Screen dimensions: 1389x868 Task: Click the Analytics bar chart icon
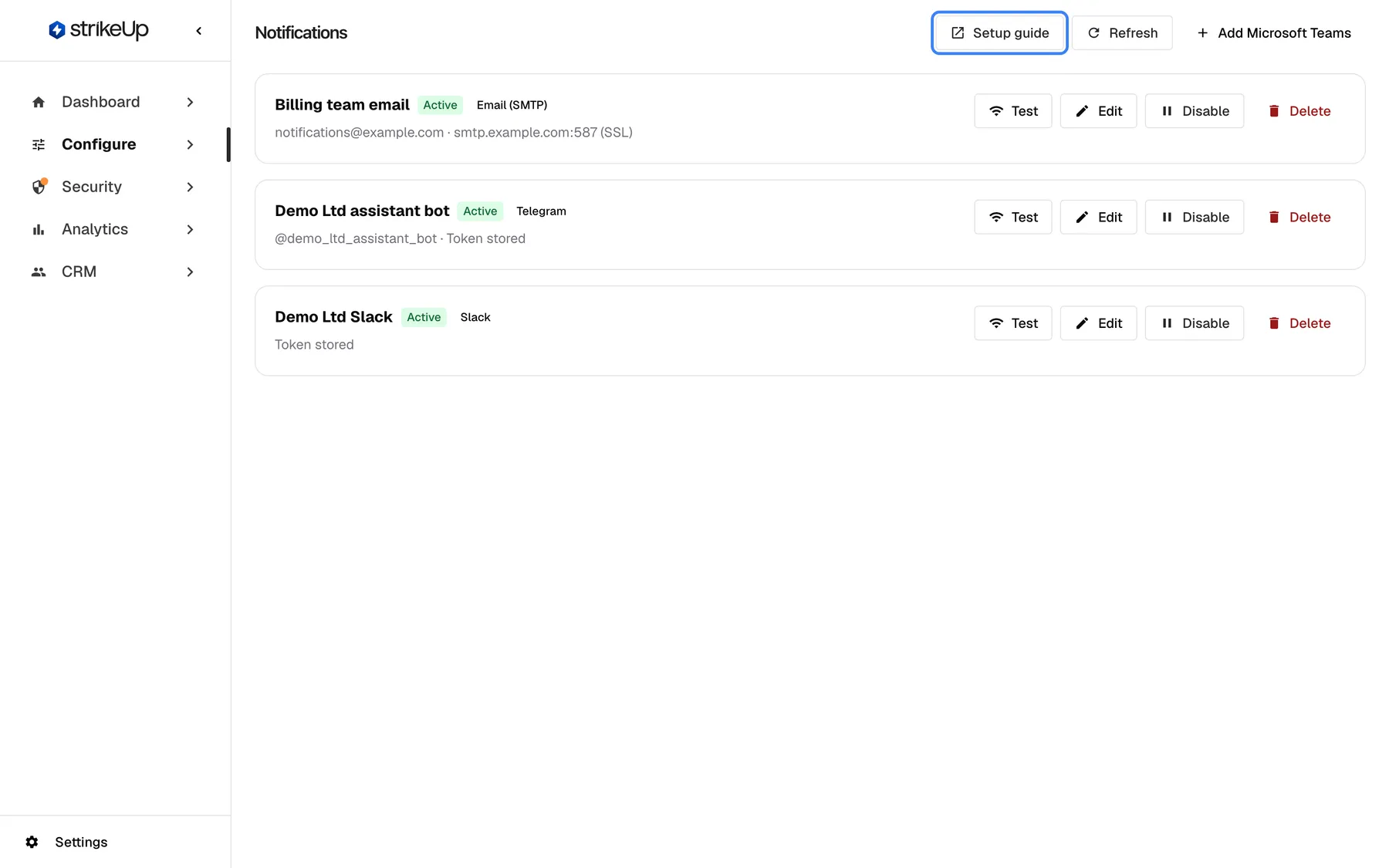[x=39, y=229]
